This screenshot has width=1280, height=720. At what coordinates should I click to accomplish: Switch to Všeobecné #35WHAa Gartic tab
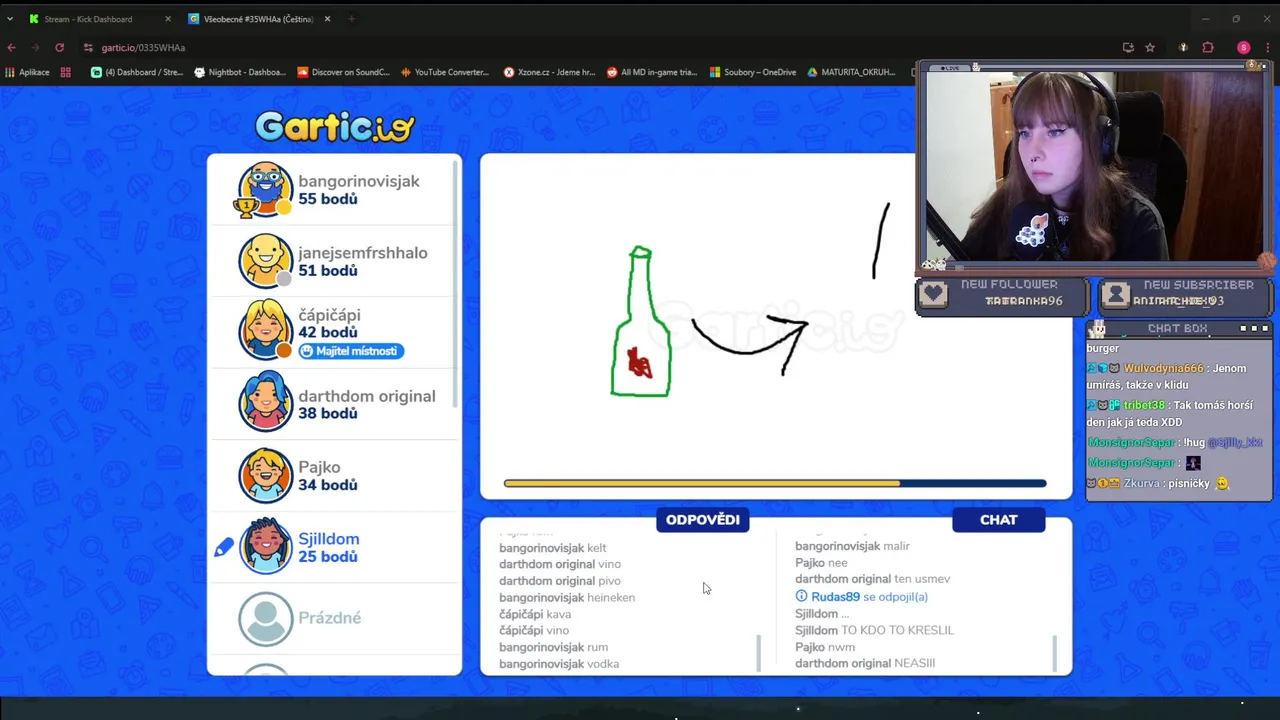click(x=259, y=19)
